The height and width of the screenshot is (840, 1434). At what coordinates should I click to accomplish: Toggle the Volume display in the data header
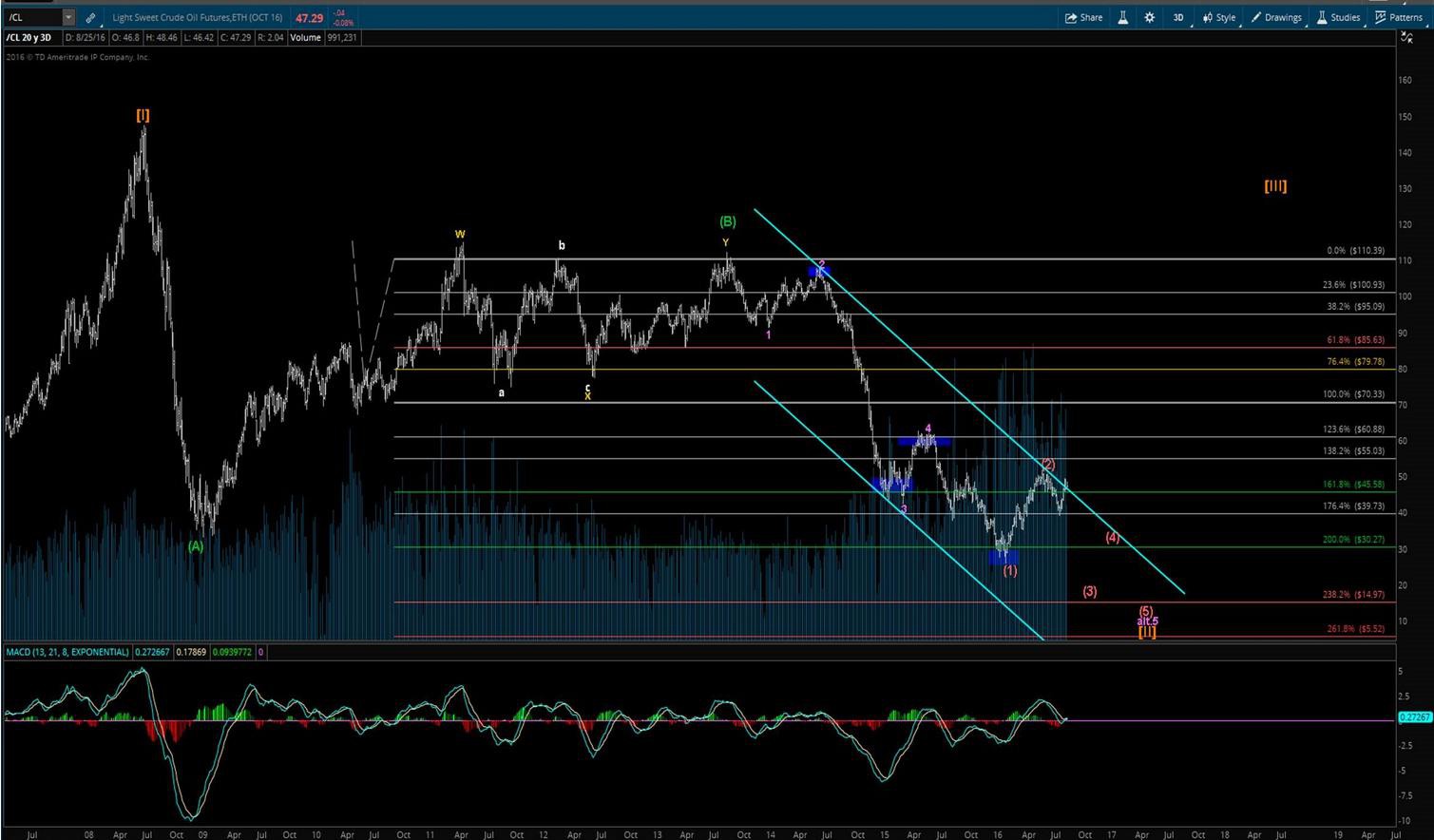[x=305, y=37]
